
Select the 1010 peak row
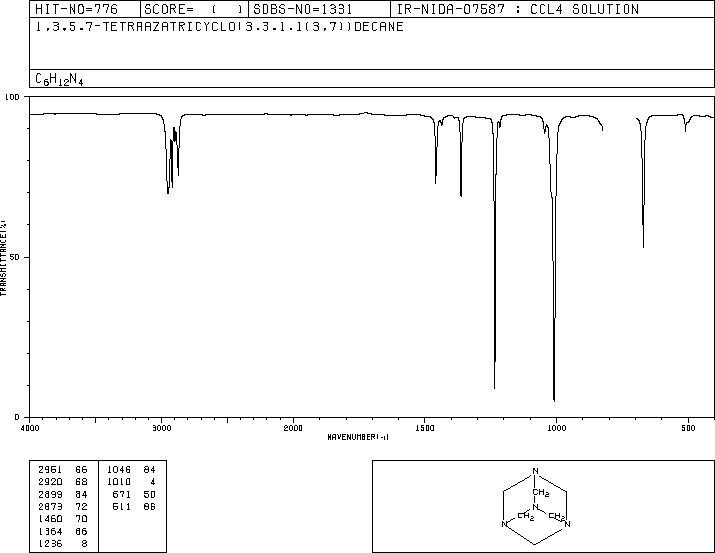coord(131,482)
